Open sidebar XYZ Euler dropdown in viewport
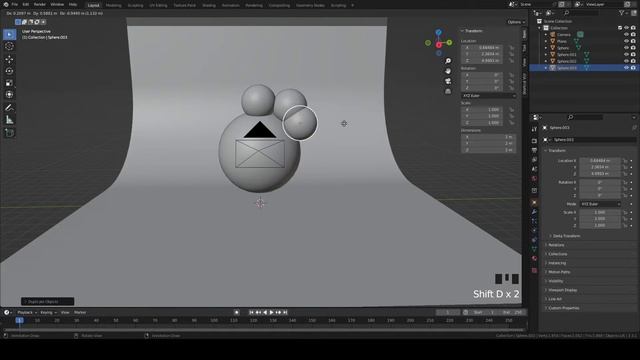Screen dimensions: 640x360 489,96
